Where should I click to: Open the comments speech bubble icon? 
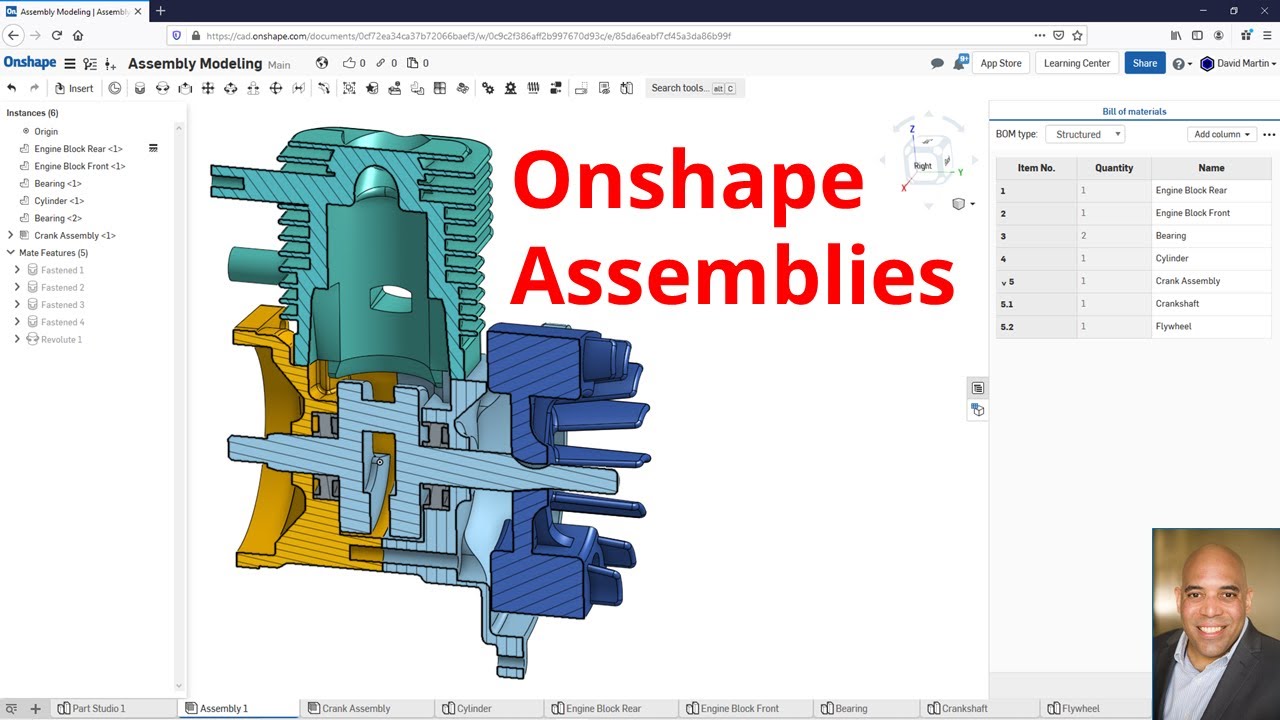tap(937, 63)
